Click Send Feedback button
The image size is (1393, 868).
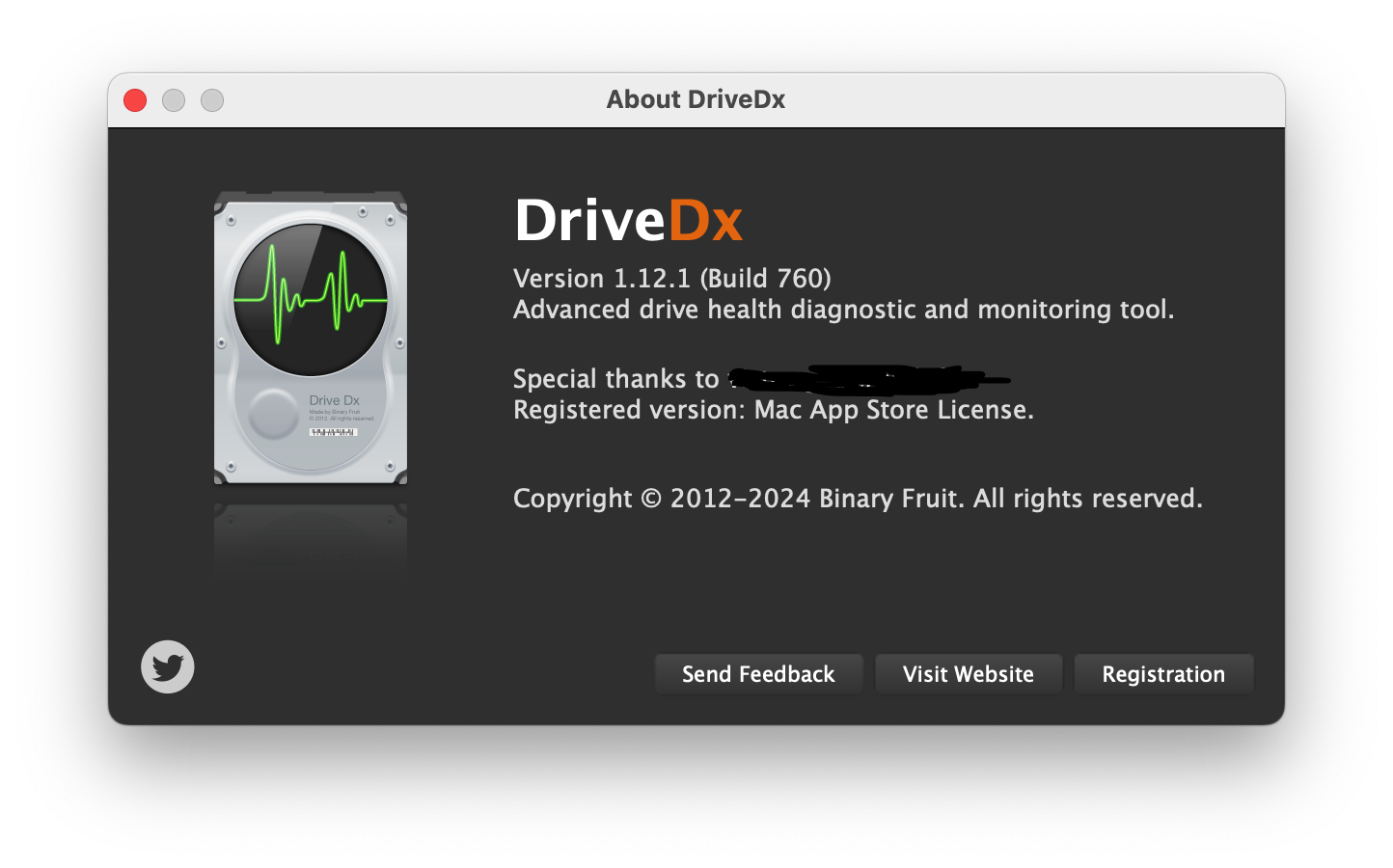[758, 674]
